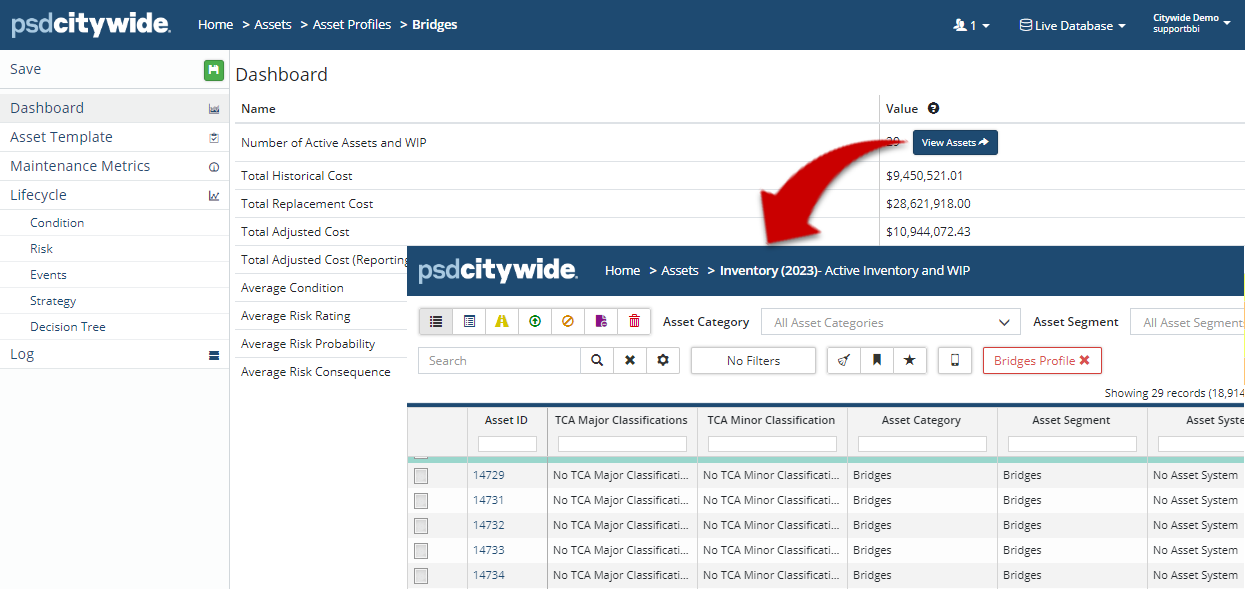Click the broom clear-filters icon
1245x589 pixels.
click(844, 361)
